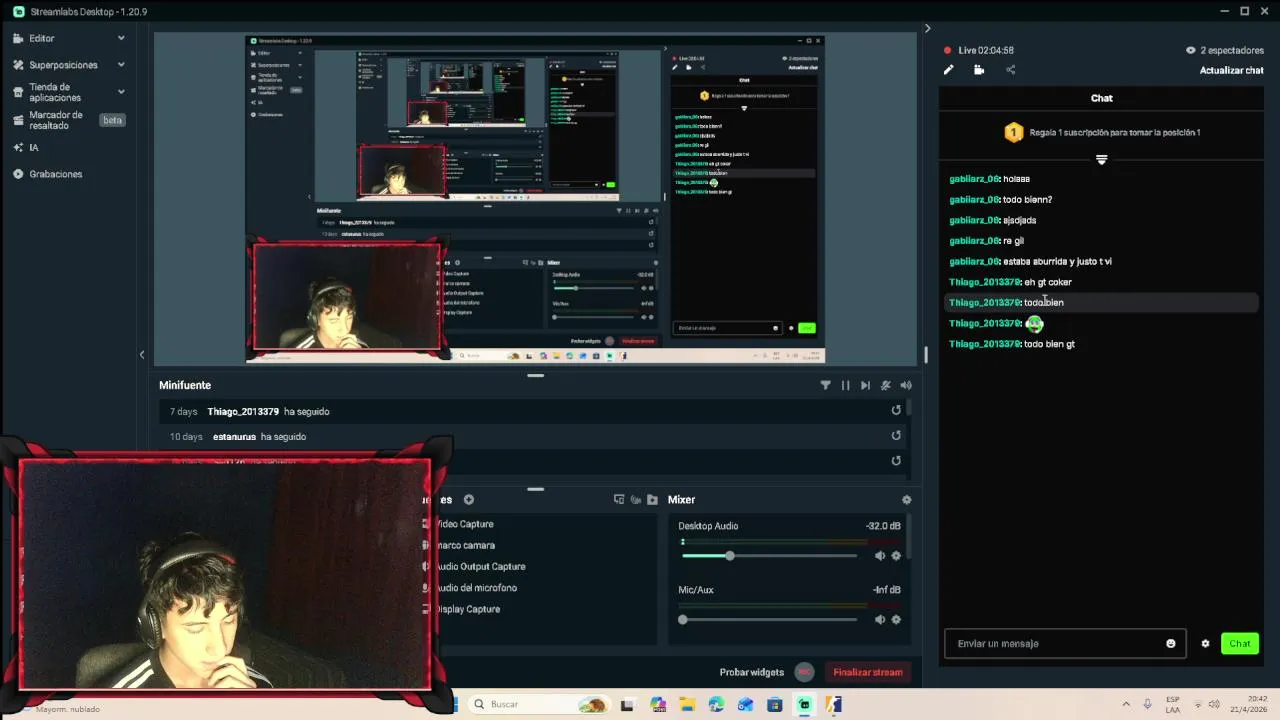Toggle mute event sounds in Minifuente

pos(886,385)
